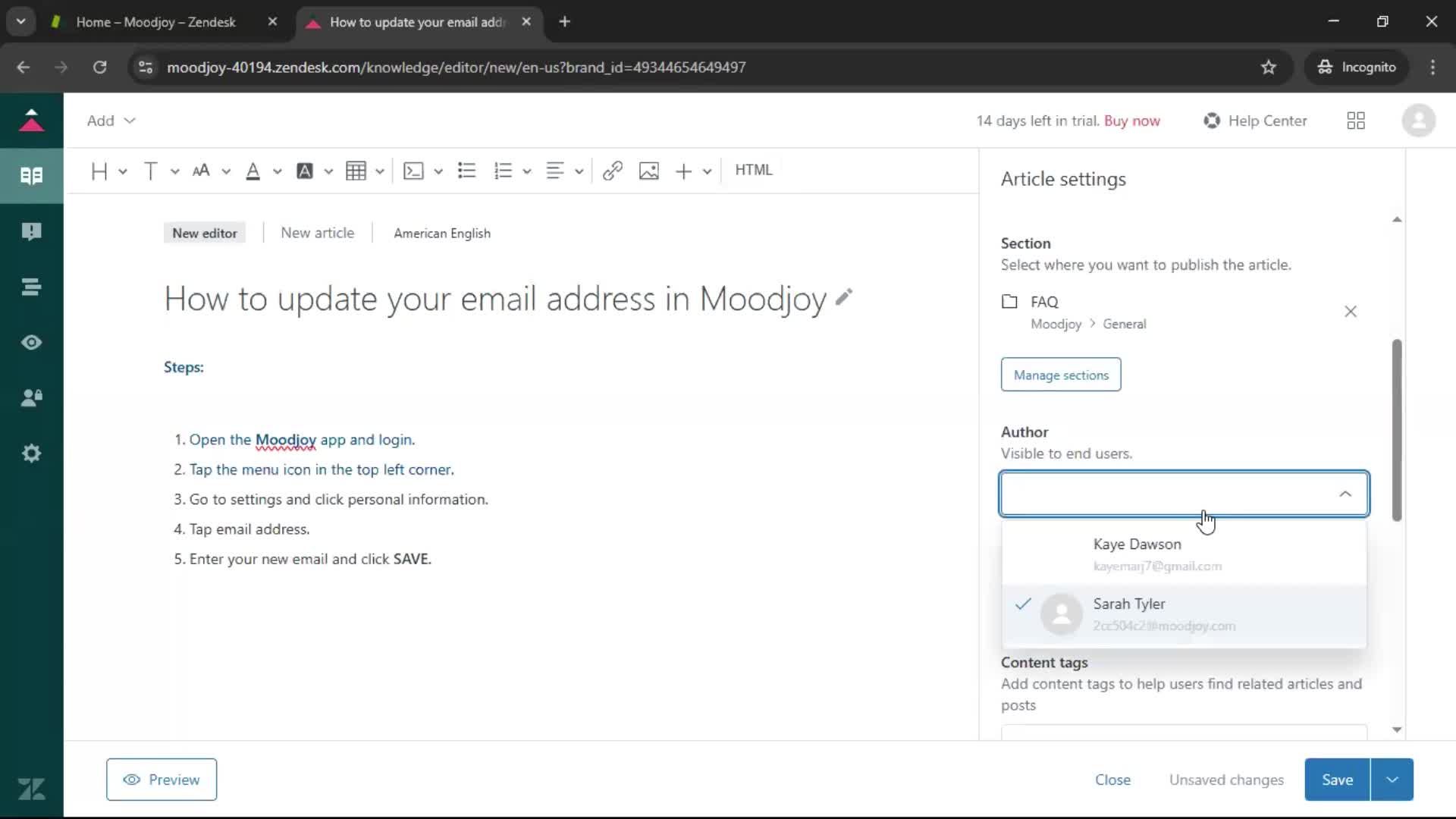Select Sarah Tyler as author
1456x819 pixels.
click(x=1185, y=614)
